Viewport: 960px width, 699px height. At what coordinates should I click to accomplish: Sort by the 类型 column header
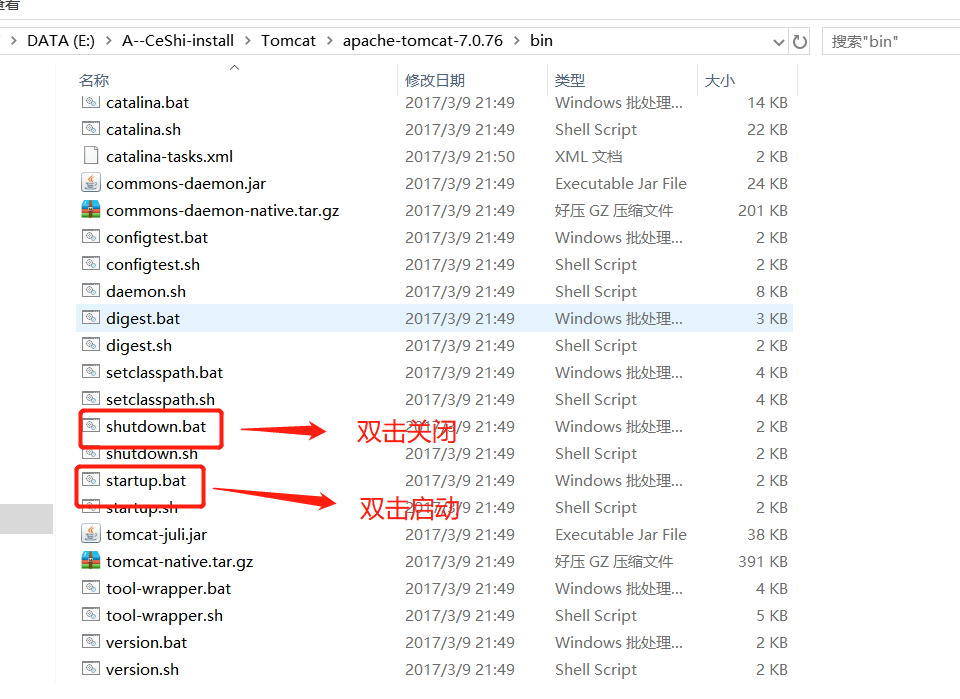569,80
